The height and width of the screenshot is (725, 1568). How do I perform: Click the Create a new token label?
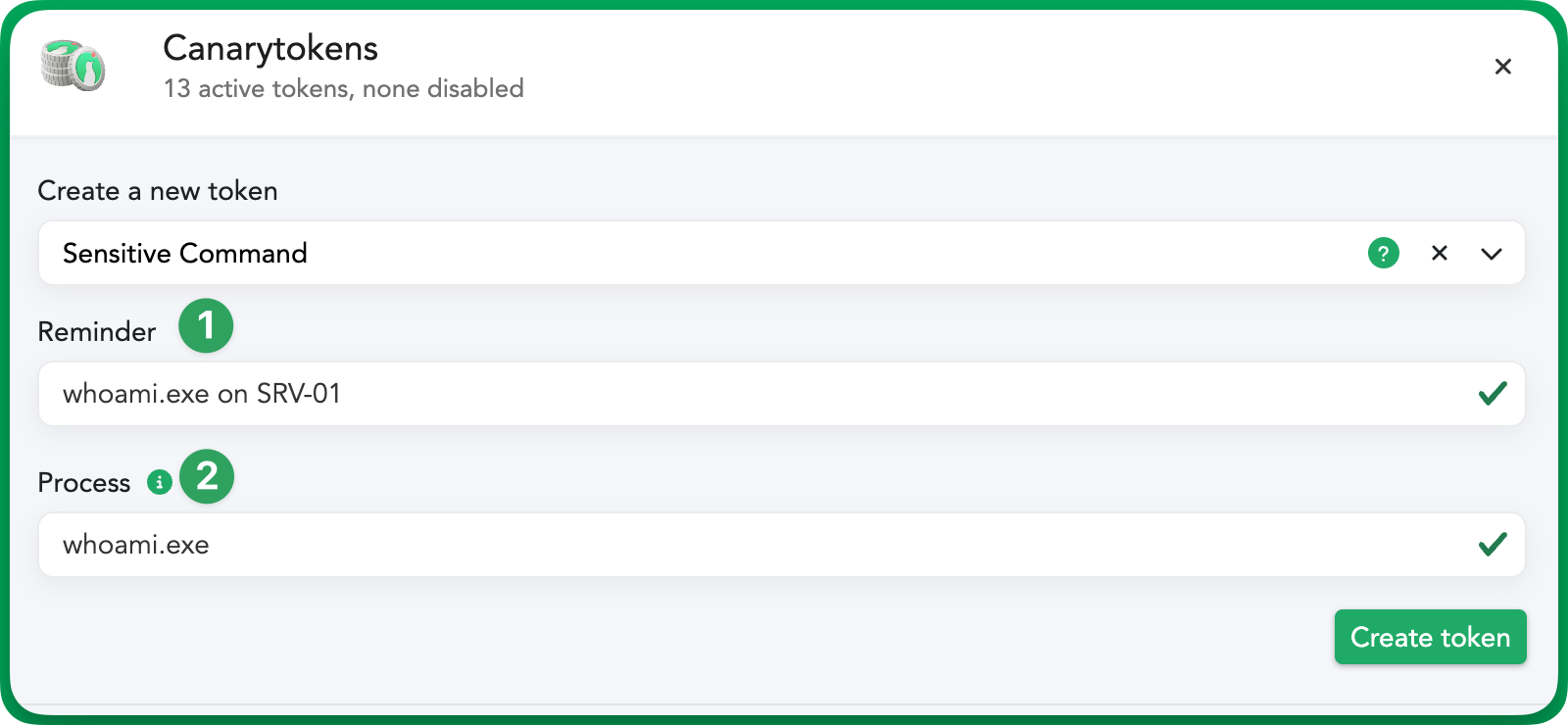point(158,191)
